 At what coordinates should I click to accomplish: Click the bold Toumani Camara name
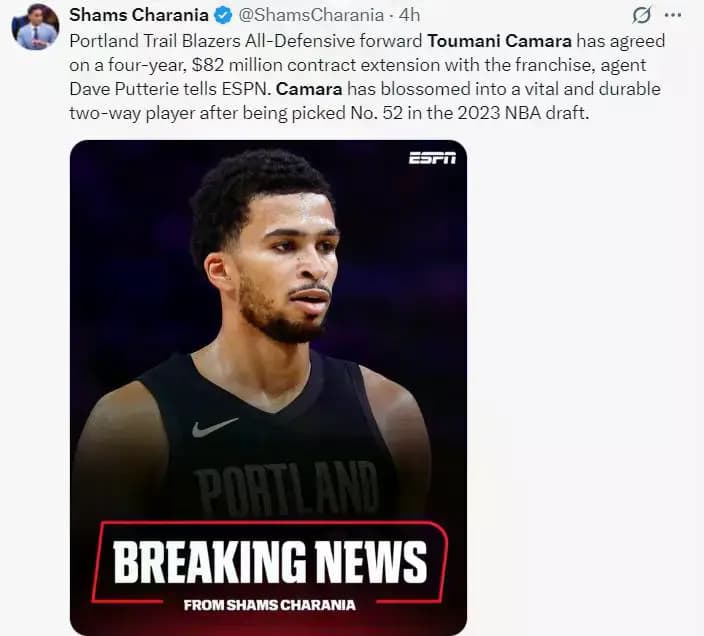(x=499, y=41)
